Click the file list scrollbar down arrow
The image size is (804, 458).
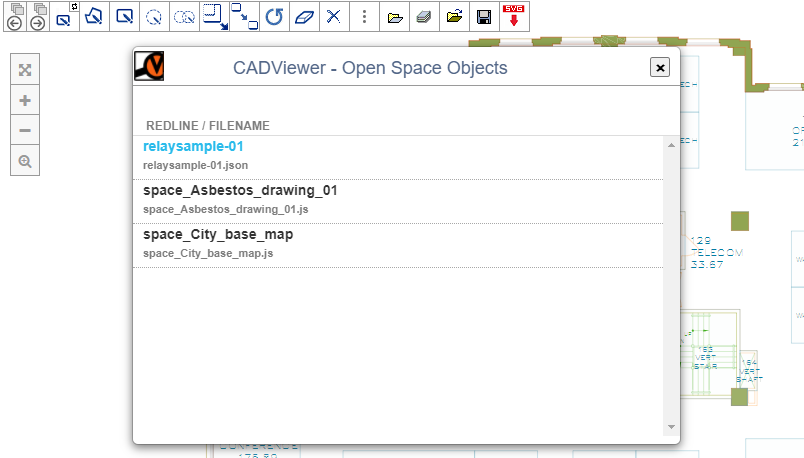[671, 427]
